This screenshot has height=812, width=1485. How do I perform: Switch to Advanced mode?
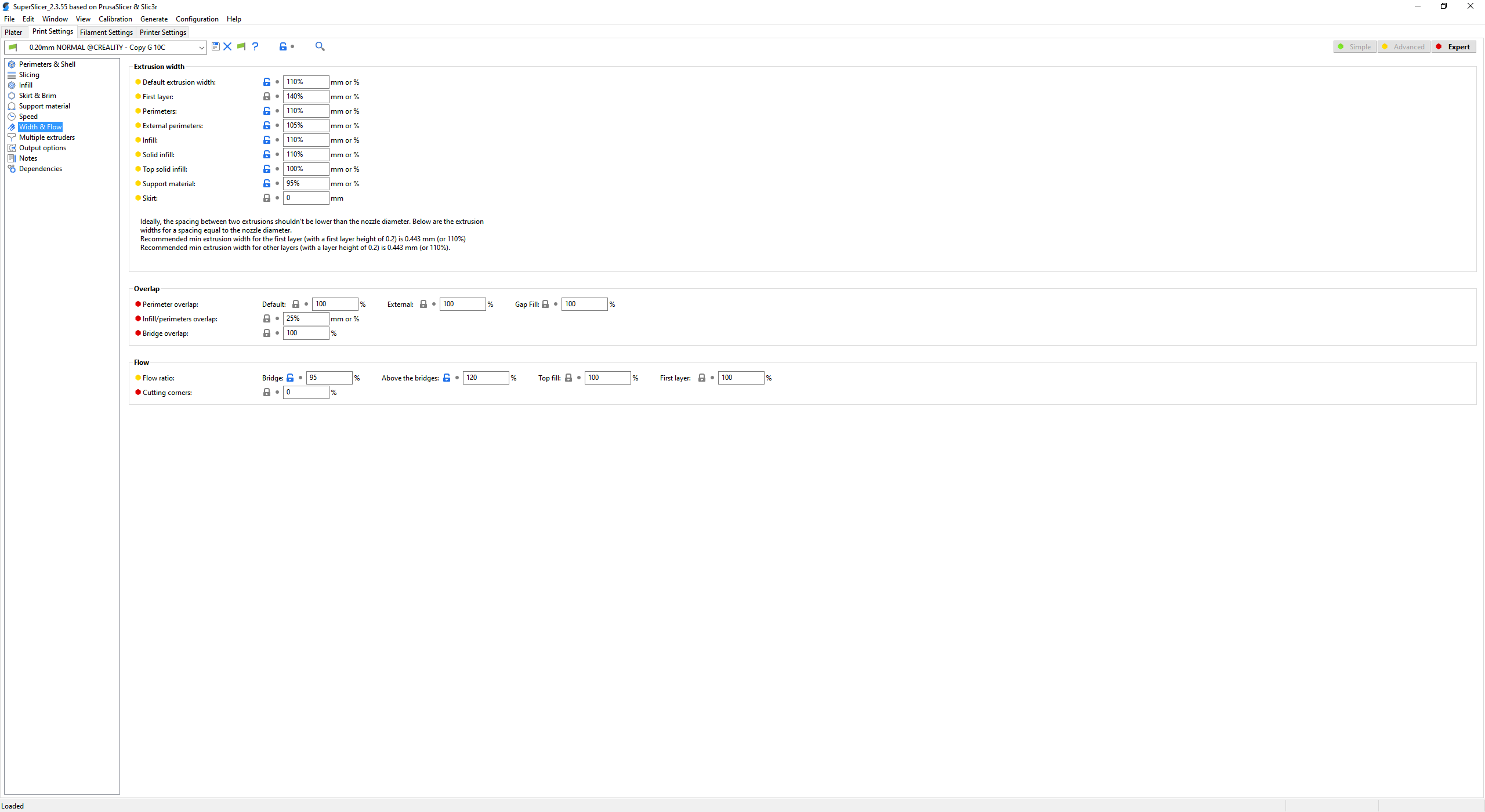pos(1404,47)
